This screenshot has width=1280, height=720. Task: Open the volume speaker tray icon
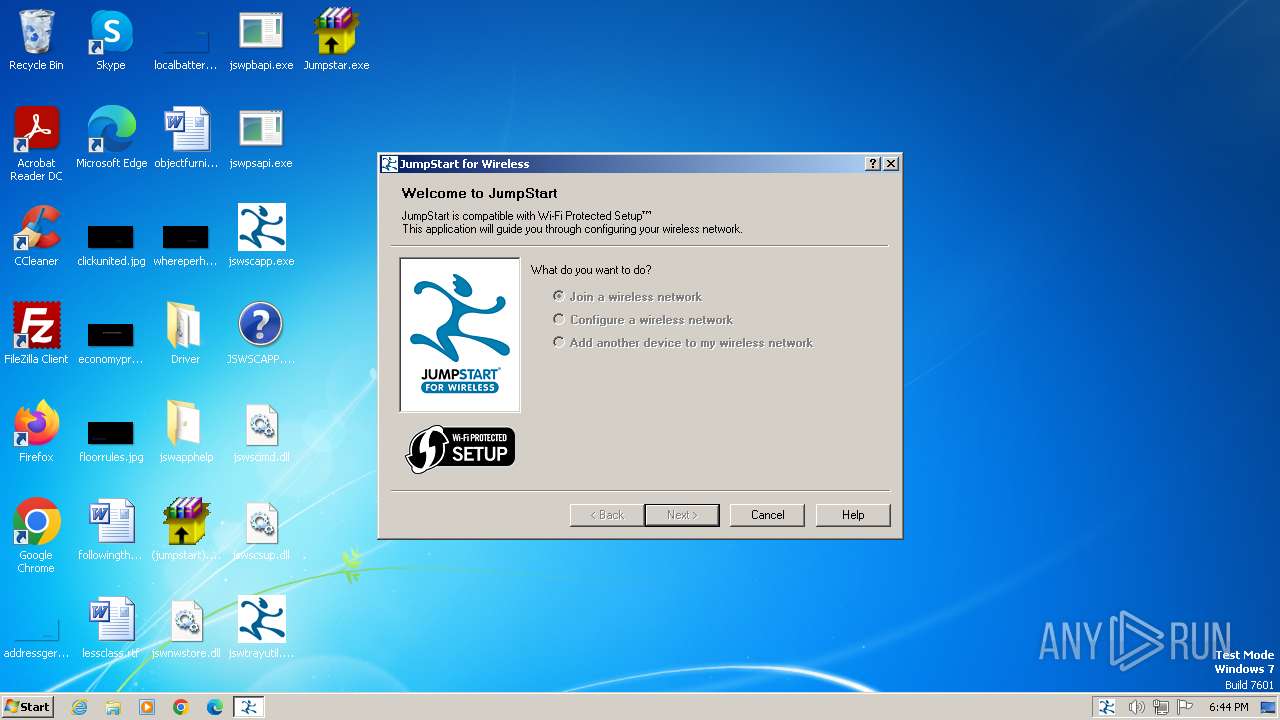[1136, 707]
